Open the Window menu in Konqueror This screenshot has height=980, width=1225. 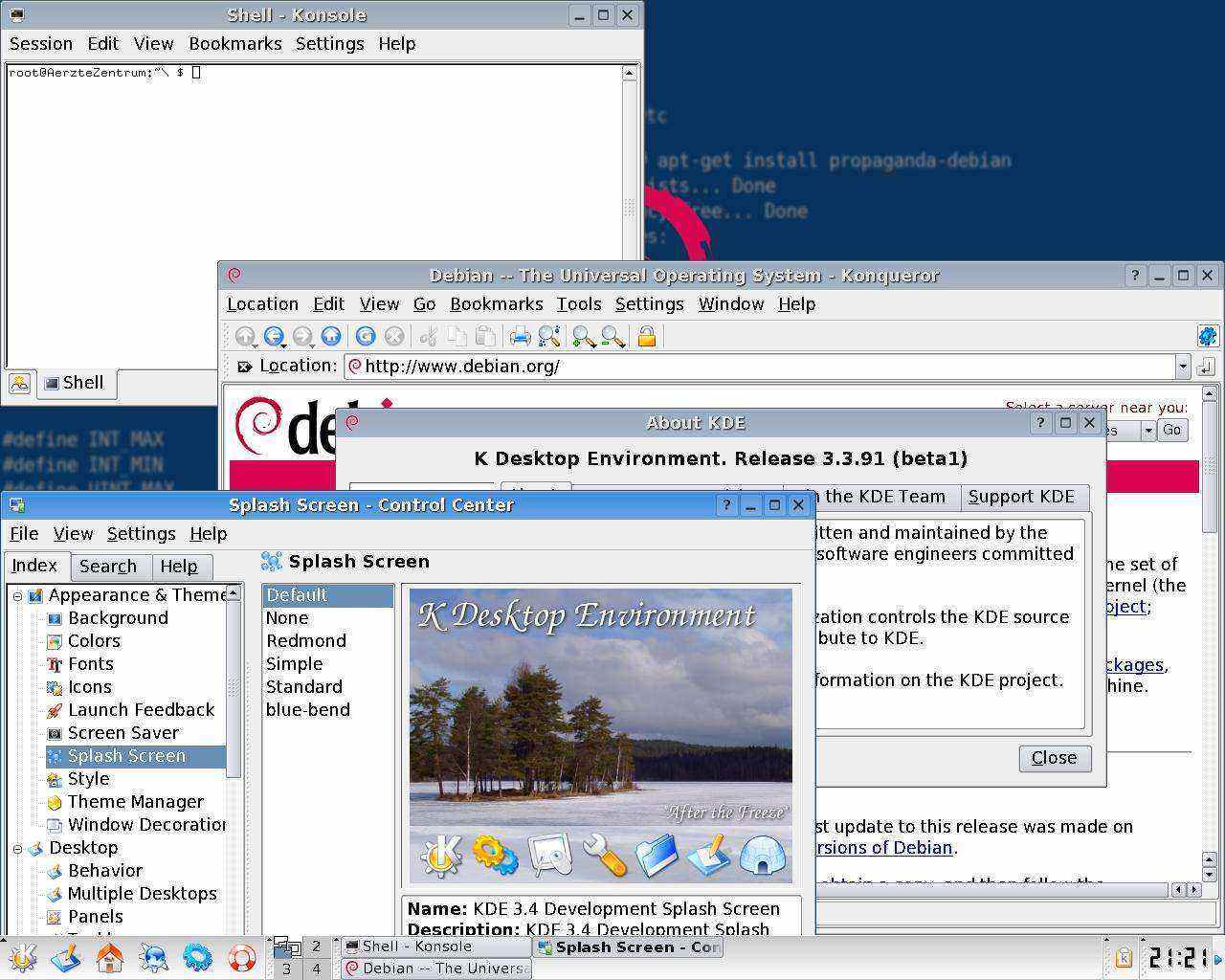pos(731,304)
